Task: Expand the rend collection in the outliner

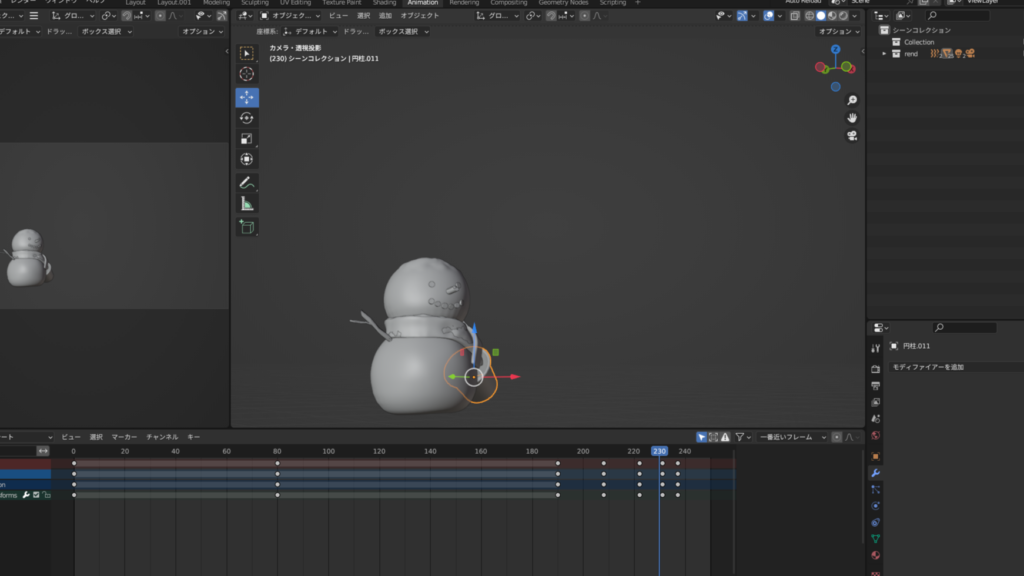Action: 884,53
